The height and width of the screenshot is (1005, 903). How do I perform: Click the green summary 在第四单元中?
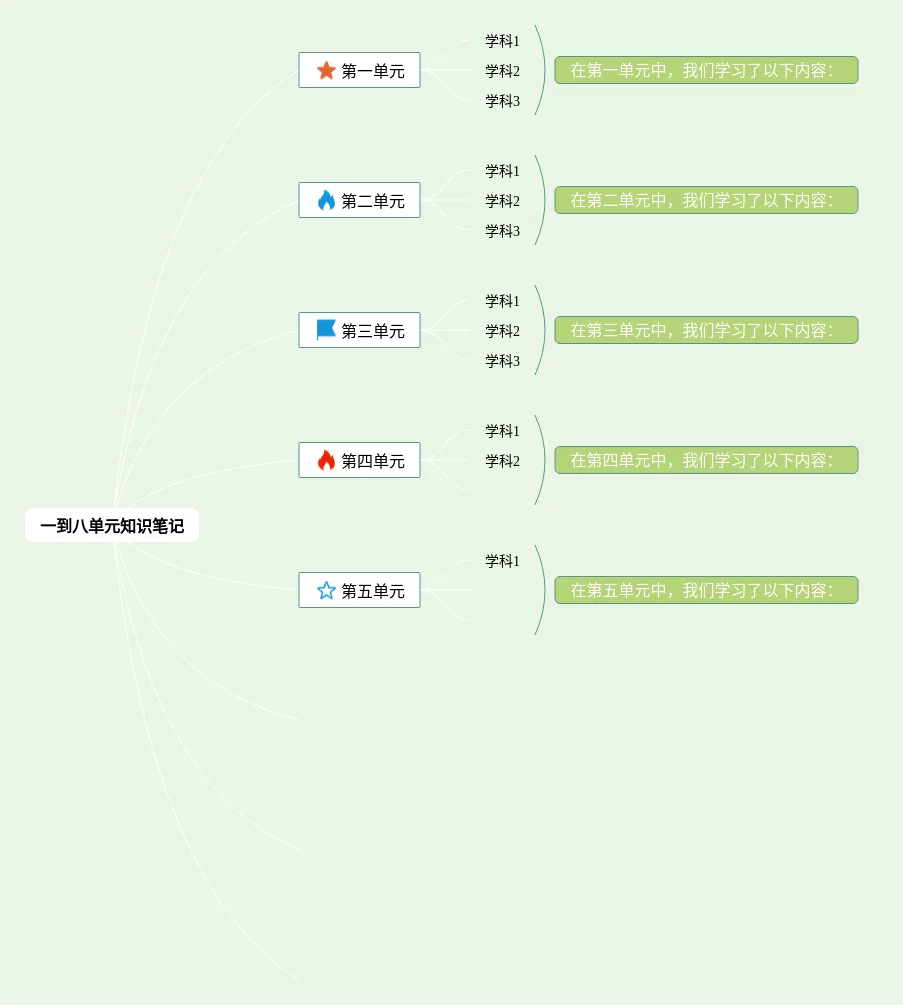[706, 460]
